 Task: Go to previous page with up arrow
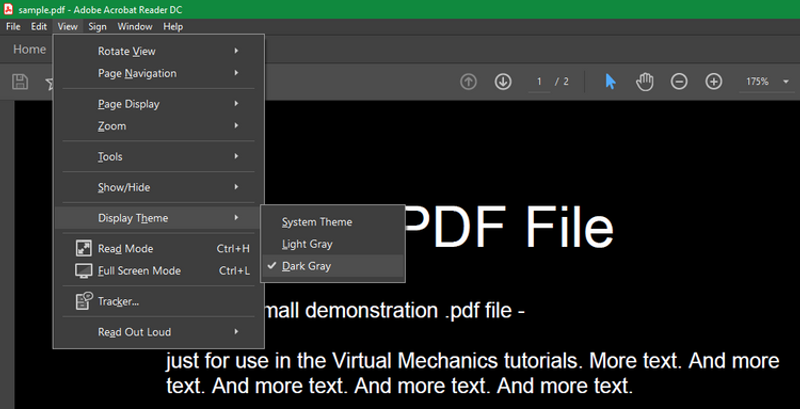[468, 82]
